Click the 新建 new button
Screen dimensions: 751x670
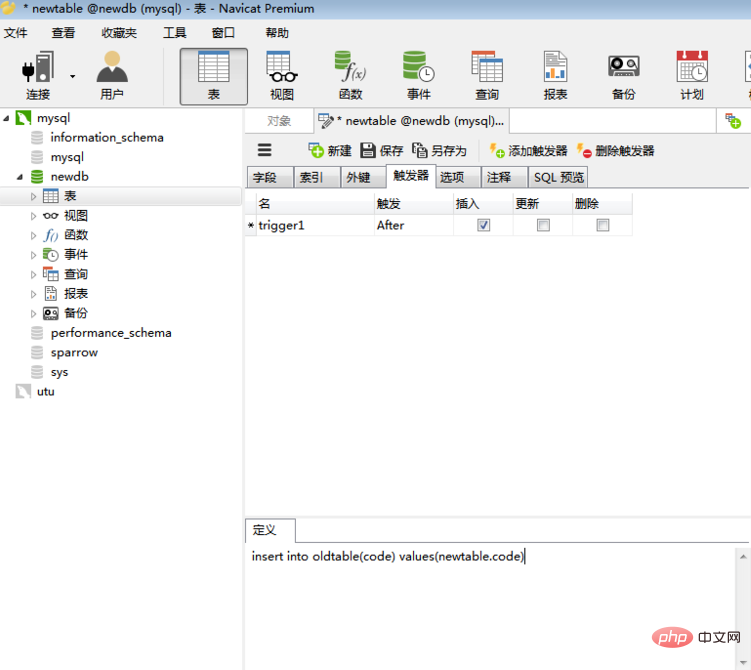(330, 150)
